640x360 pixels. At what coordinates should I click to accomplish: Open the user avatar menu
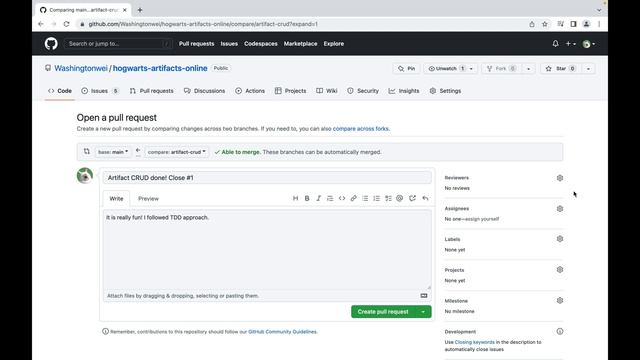pos(588,44)
